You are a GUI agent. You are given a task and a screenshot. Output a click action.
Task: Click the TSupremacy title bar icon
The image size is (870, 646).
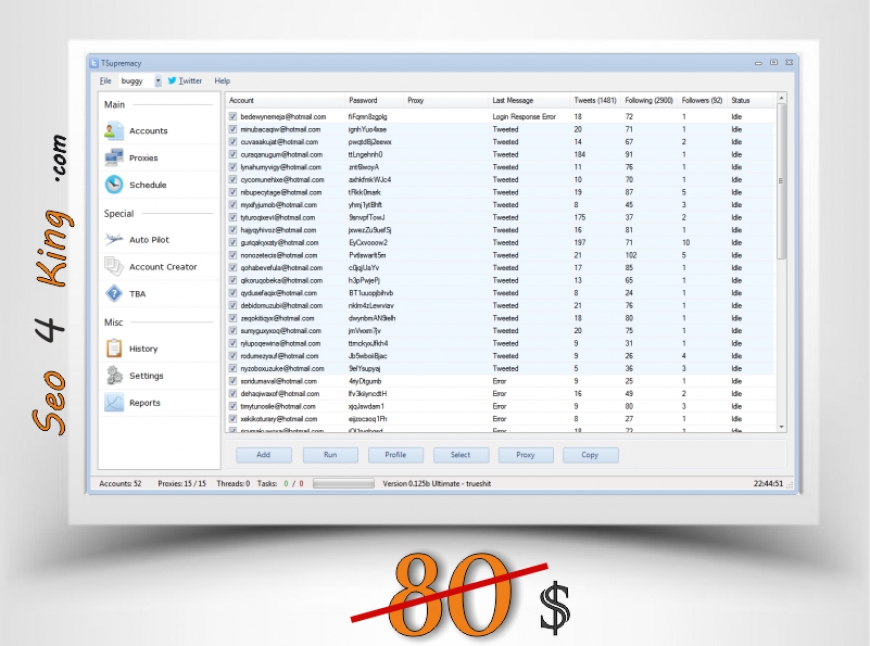pyautogui.click(x=94, y=63)
